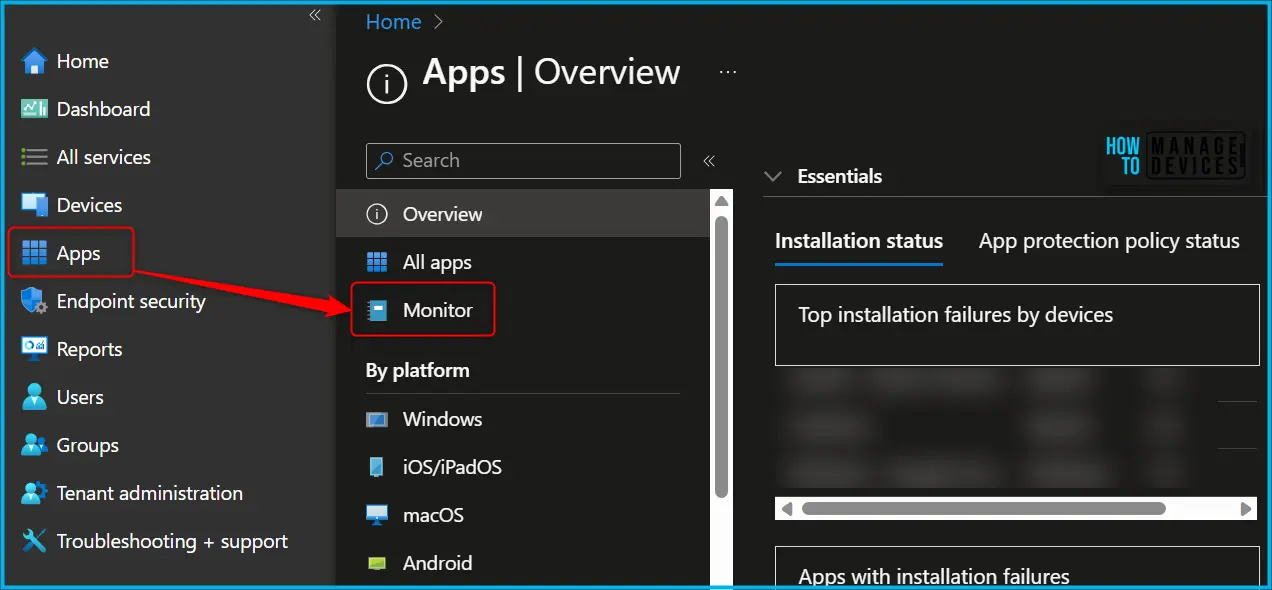
Task: Select Overview in Apps menu
Action: point(522,214)
